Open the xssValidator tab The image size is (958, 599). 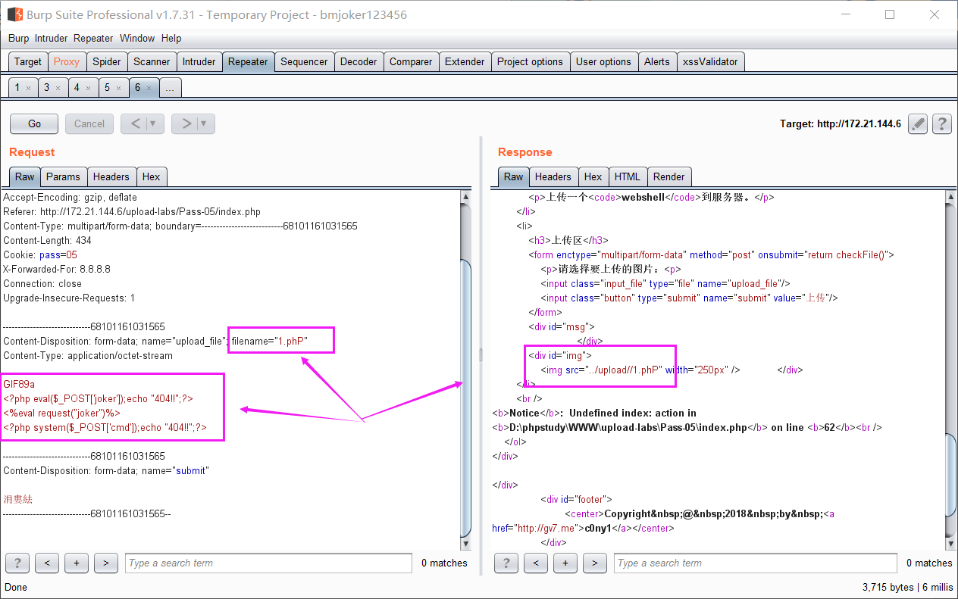click(x=710, y=62)
